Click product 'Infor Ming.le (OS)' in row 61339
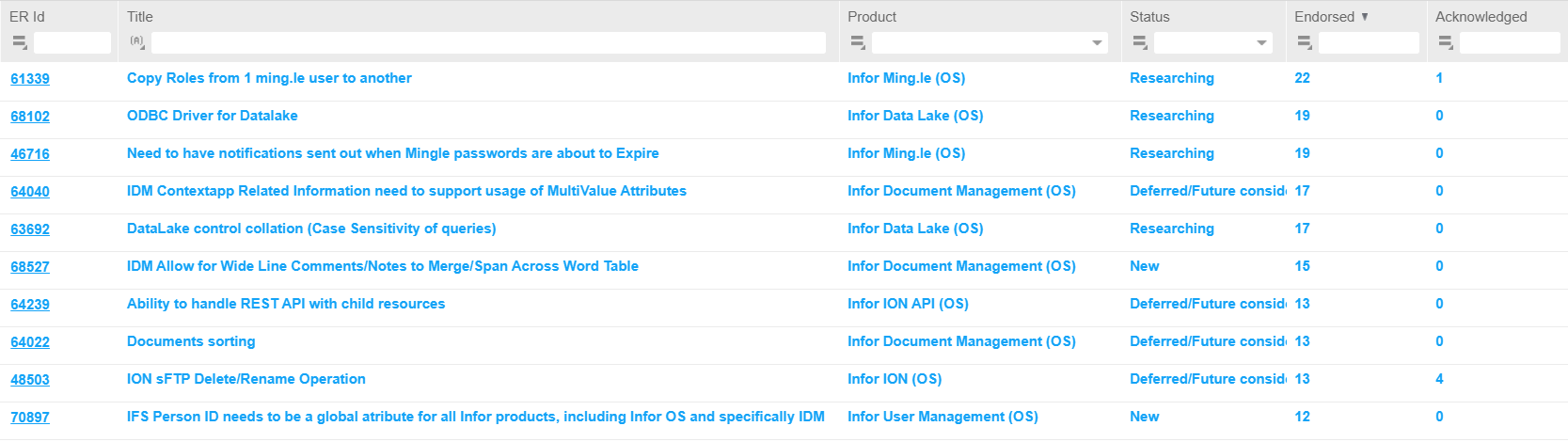Image resolution: width=1568 pixels, height=442 pixels. tap(907, 78)
